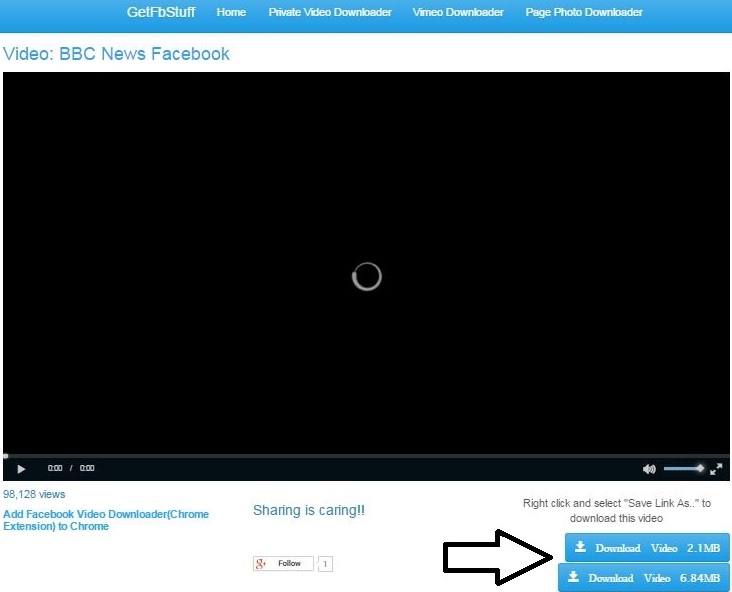Open the Vimeo Downloader page
This screenshot has height=592, width=732.
[x=458, y=13]
